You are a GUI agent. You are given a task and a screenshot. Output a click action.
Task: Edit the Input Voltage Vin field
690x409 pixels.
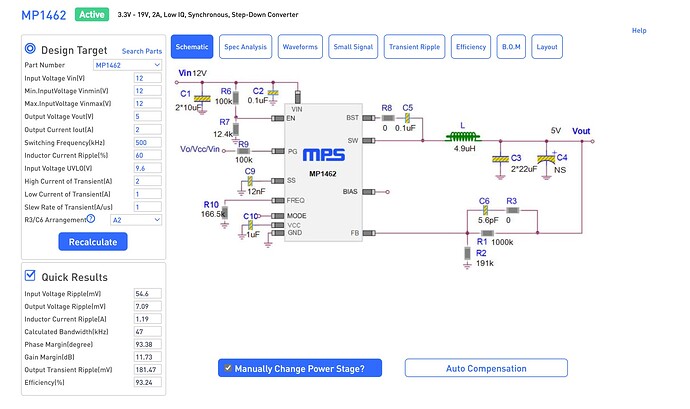click(147, 78)
